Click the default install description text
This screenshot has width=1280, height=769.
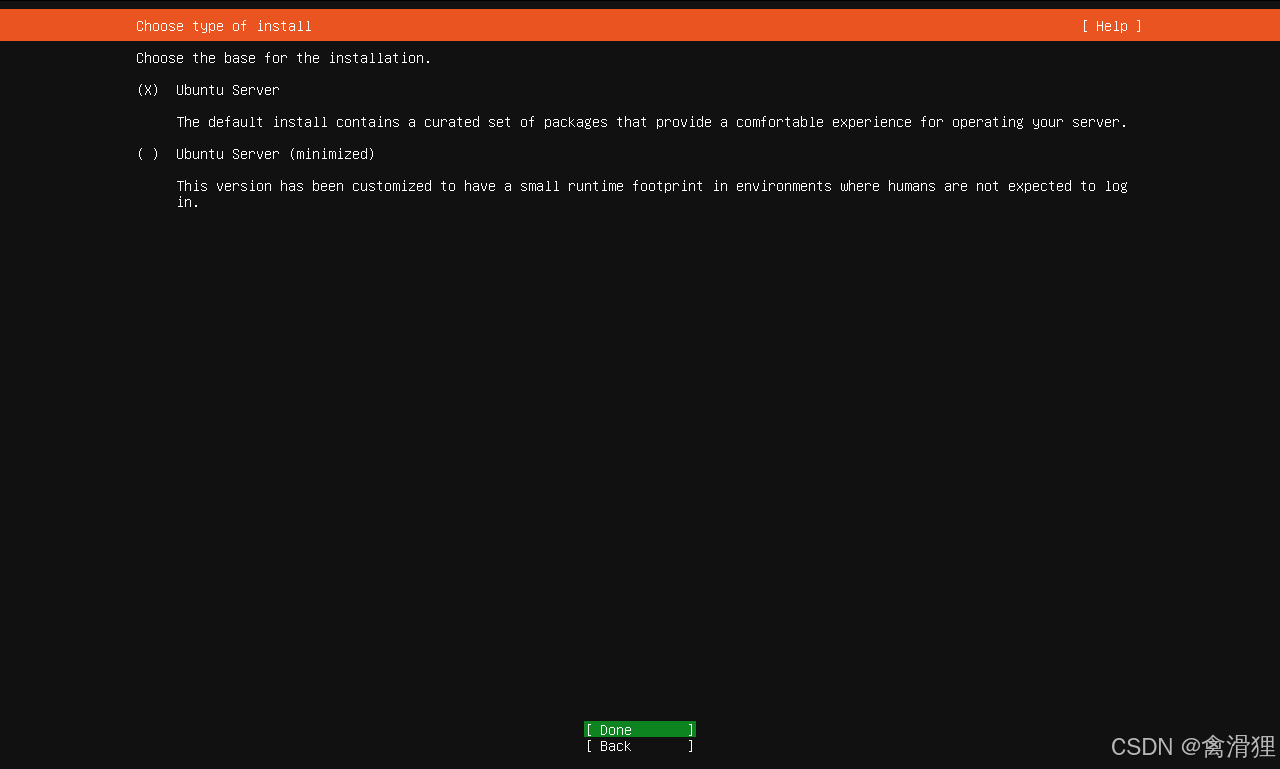click(652, 122)
